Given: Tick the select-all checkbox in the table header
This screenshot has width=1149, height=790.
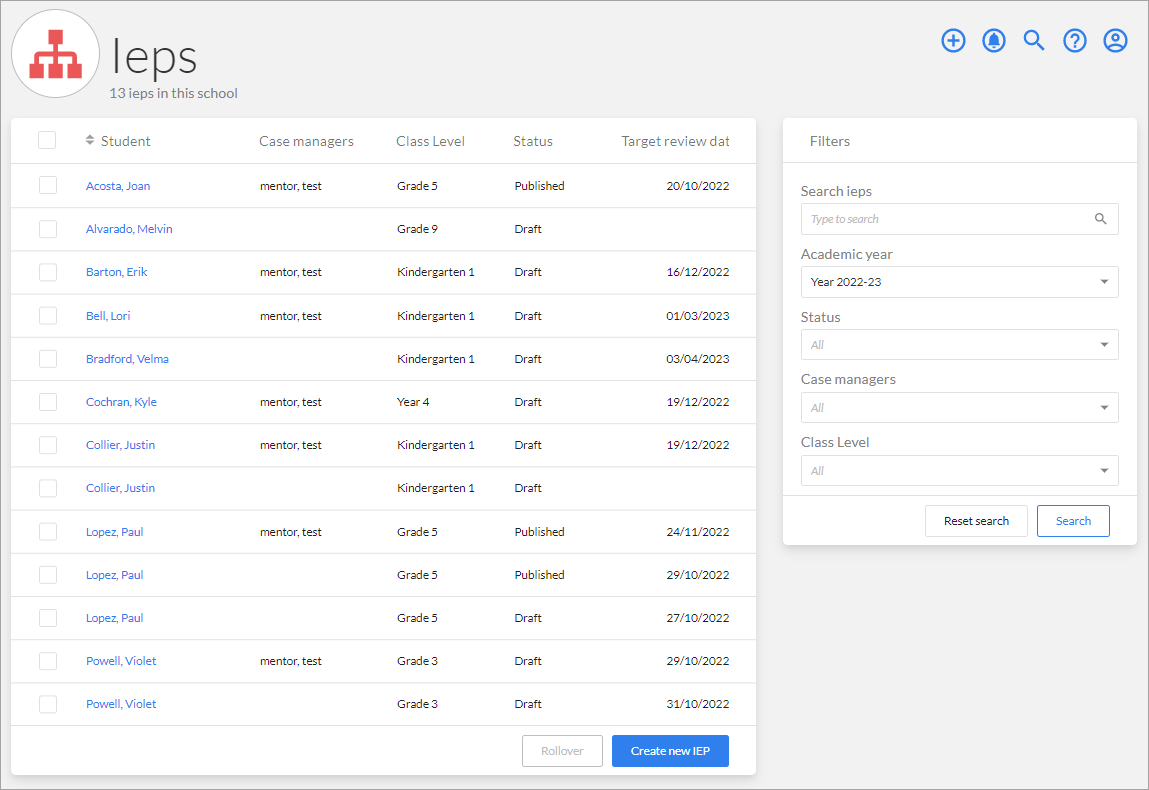Looking at the screenshot, I should [47, 140].
